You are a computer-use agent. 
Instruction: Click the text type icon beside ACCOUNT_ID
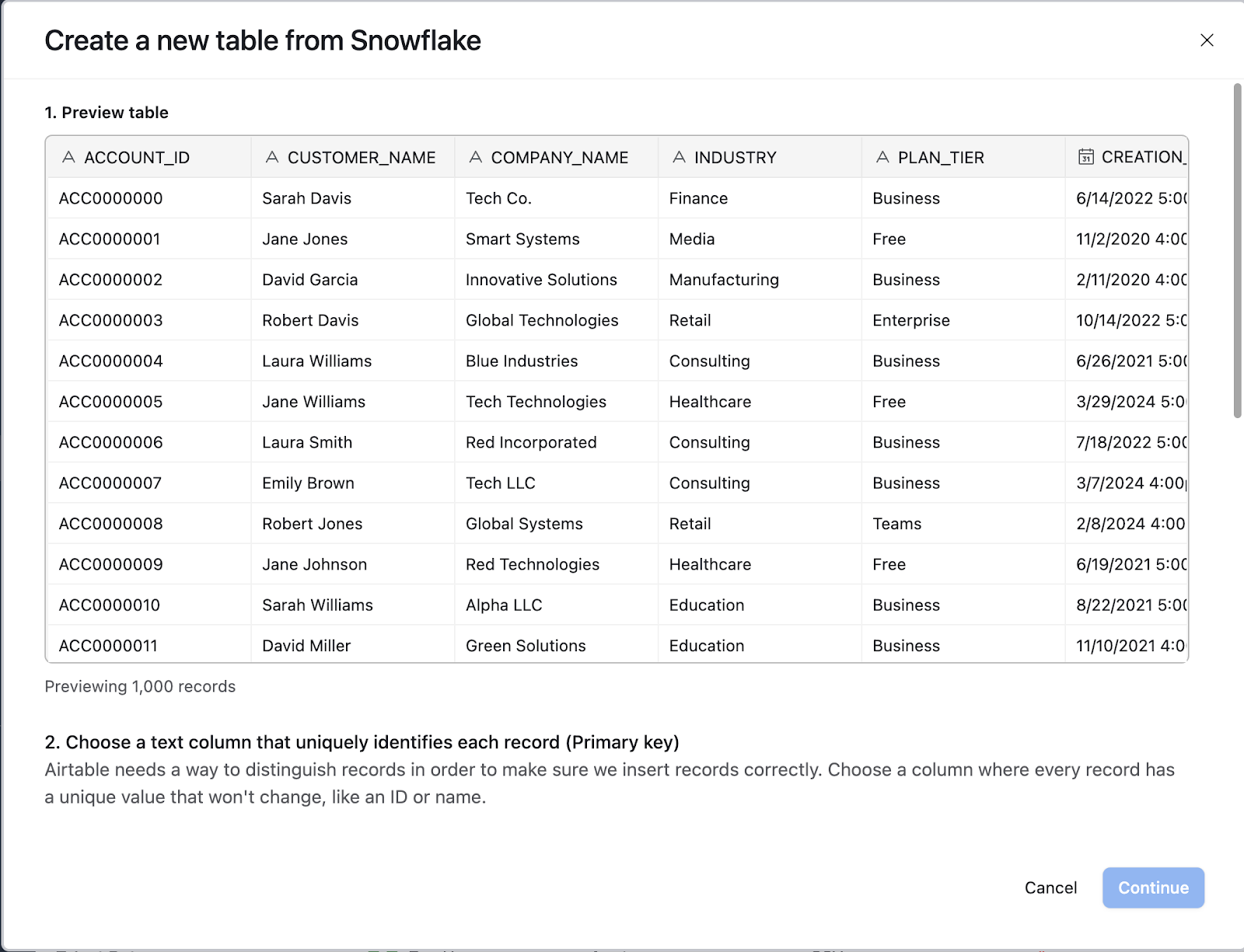point(68,157)
